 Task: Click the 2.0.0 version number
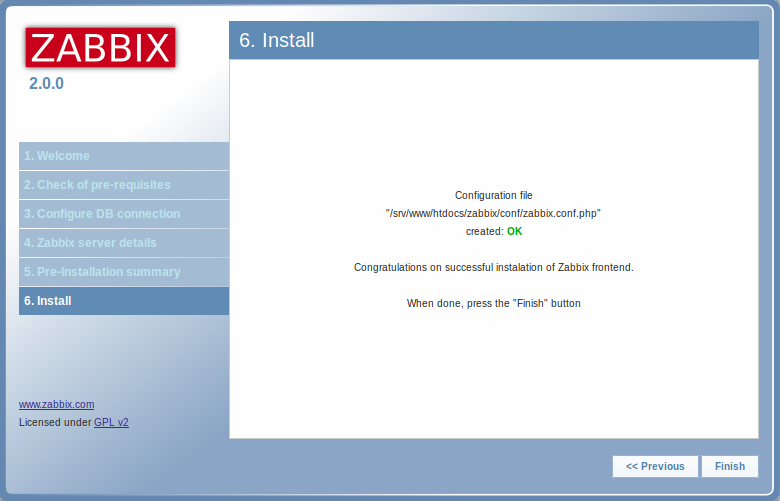46,84
